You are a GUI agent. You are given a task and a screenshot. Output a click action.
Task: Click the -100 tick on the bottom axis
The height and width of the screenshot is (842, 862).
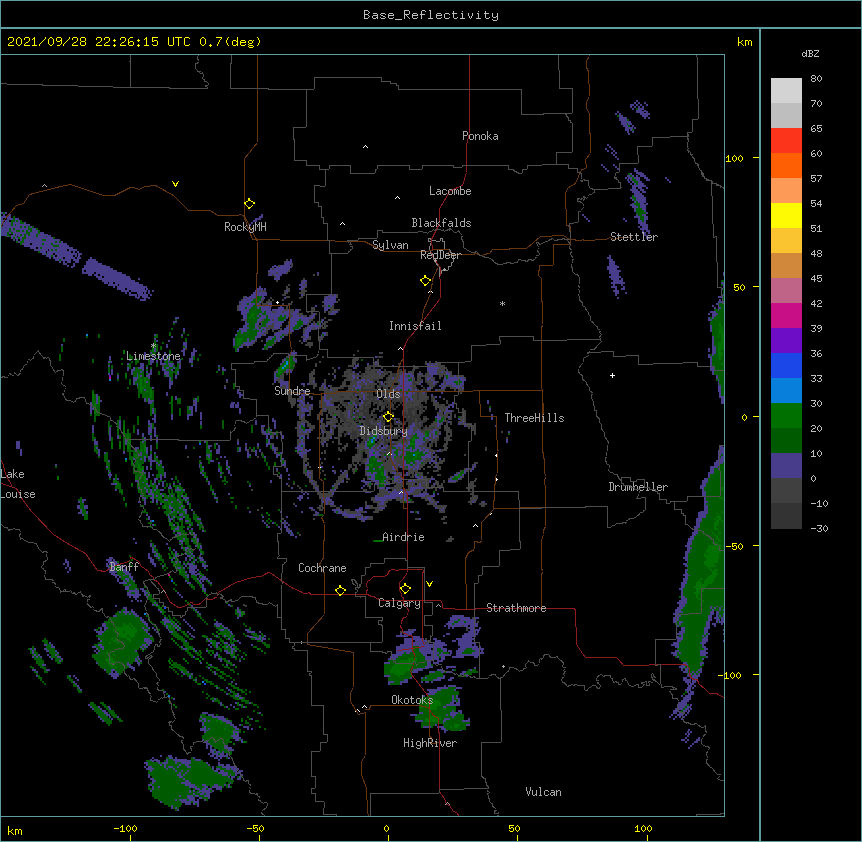point(125,828)
